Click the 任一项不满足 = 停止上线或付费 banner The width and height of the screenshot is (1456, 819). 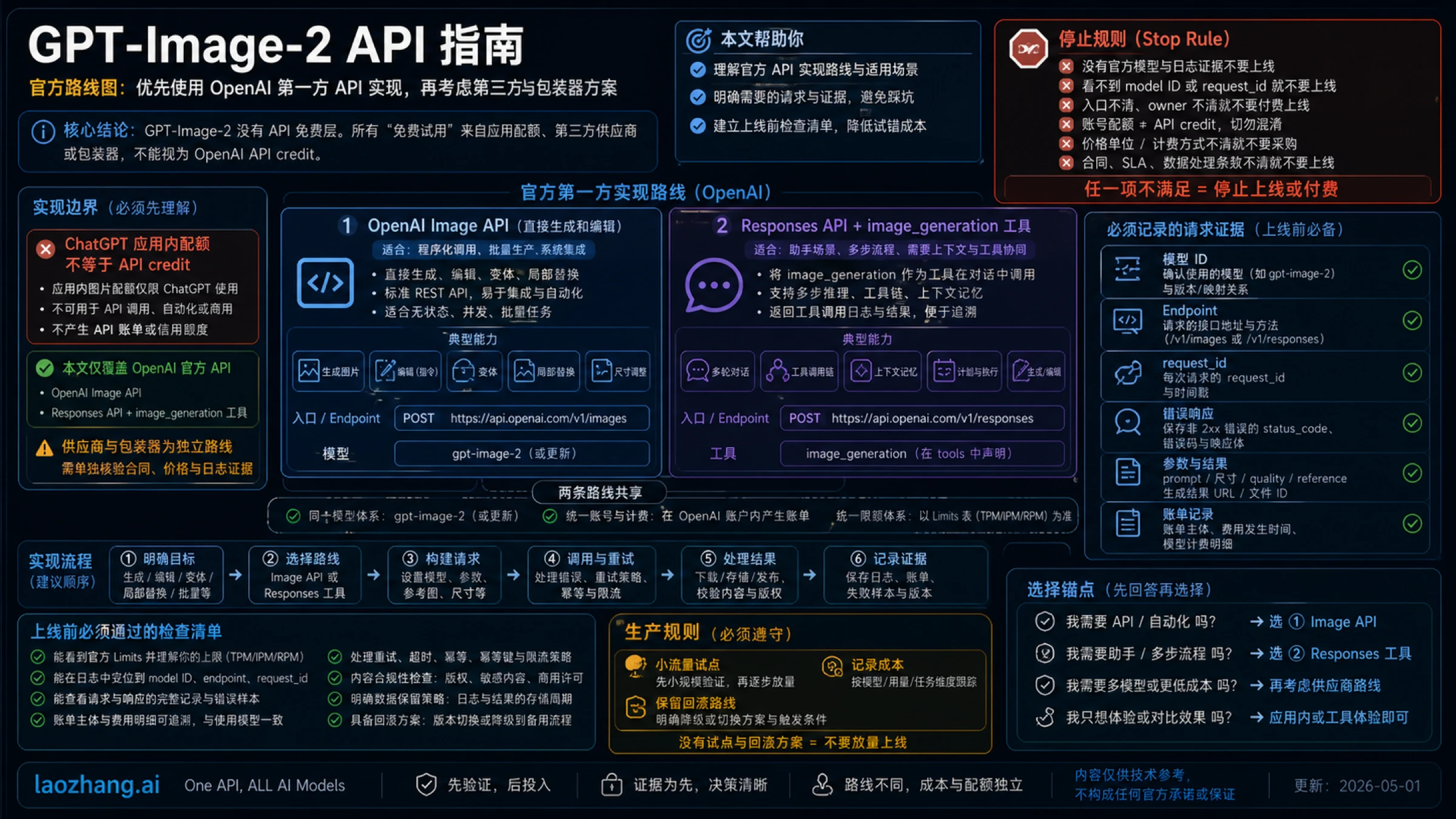(x=1218, y=189)
